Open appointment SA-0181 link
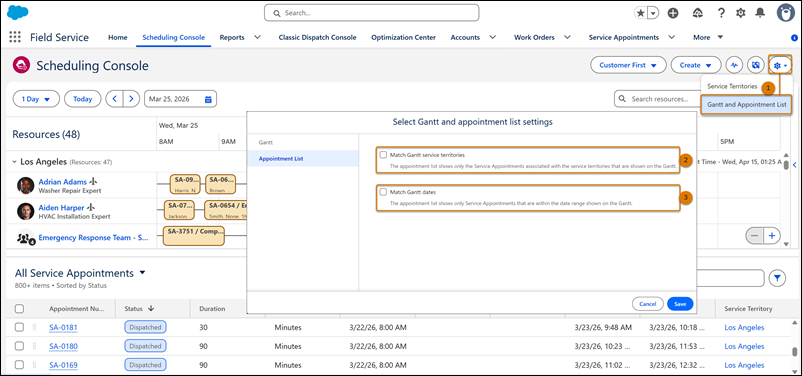The width and height of the screenshot is (802, 376). coord(63,327)
